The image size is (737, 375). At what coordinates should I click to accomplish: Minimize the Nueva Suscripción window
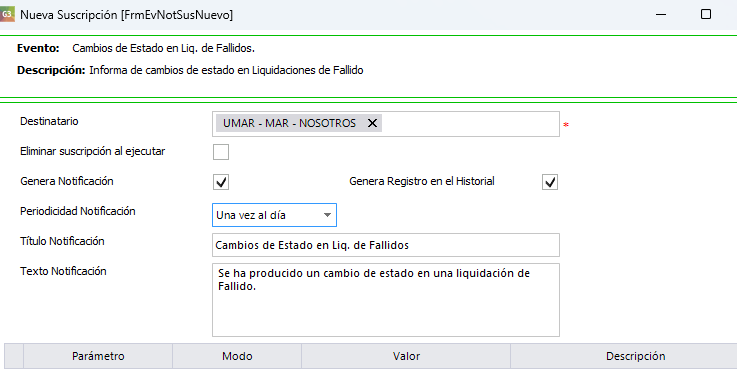click(x=661, y=14)
